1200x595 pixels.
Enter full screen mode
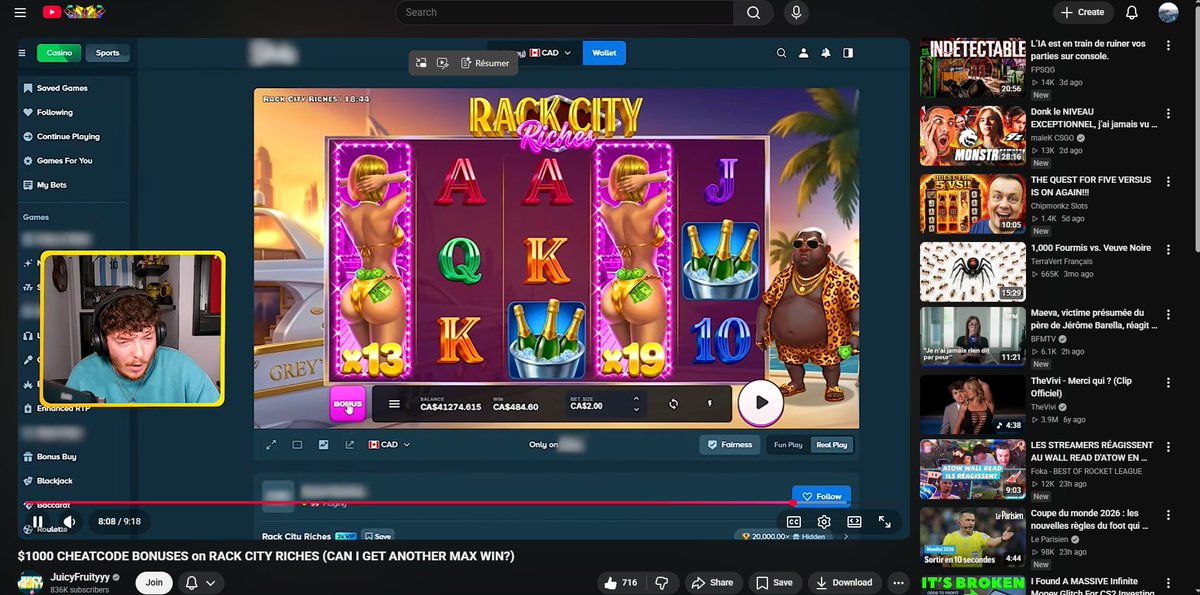point(884,522)
